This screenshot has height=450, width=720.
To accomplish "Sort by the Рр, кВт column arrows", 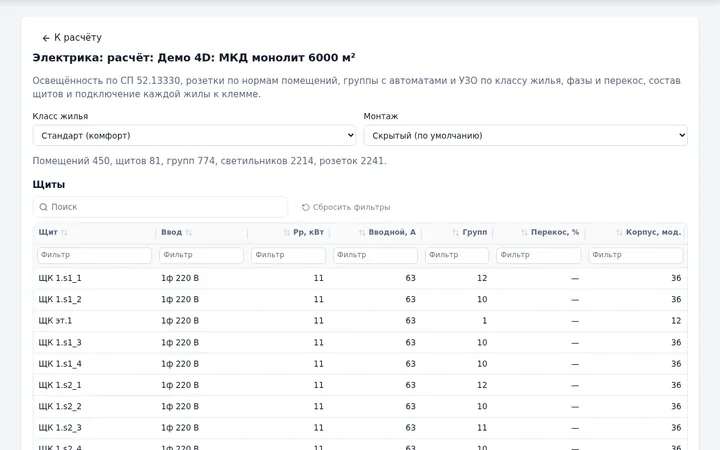I will 287,233.
